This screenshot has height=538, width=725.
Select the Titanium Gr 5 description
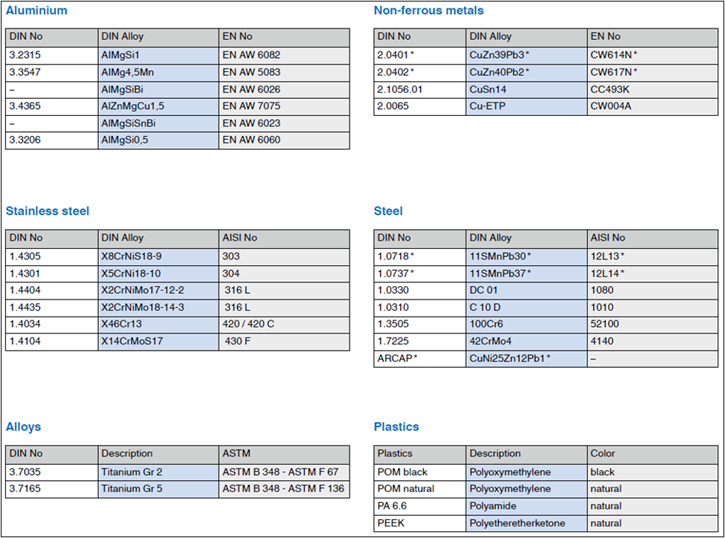click(138, 490)
